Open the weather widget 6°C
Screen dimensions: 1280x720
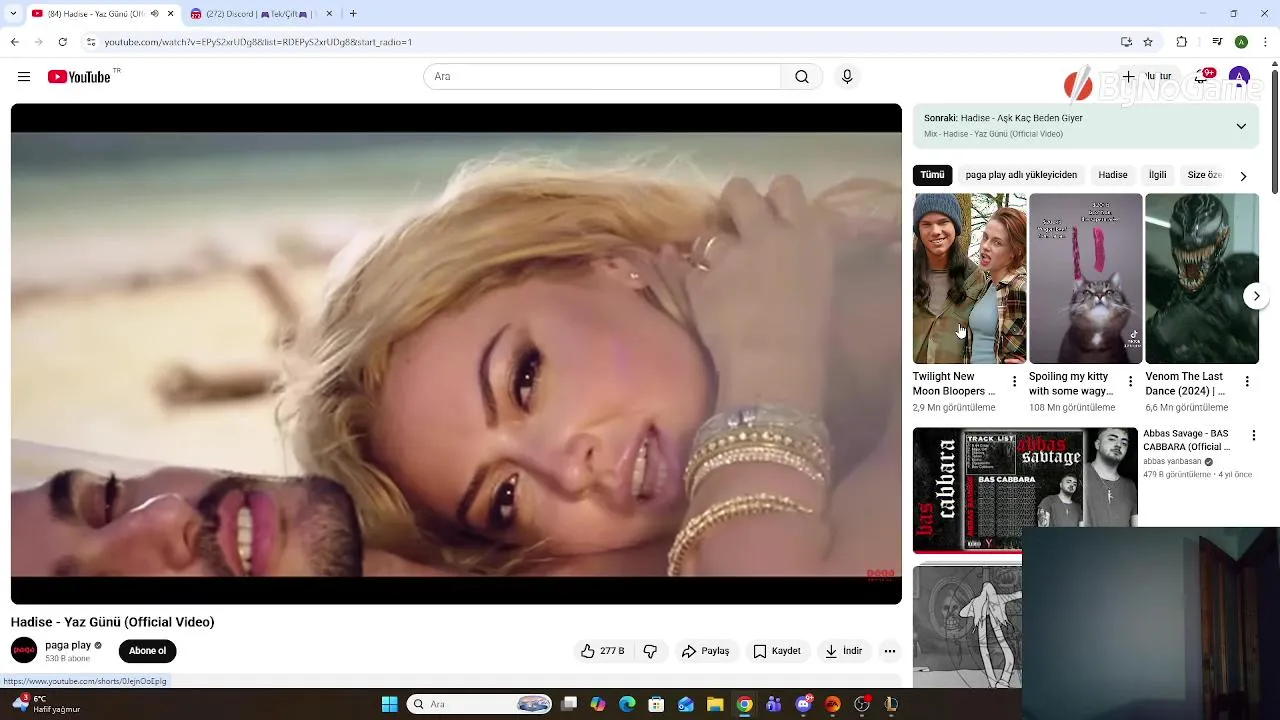(x=44, y=704)
